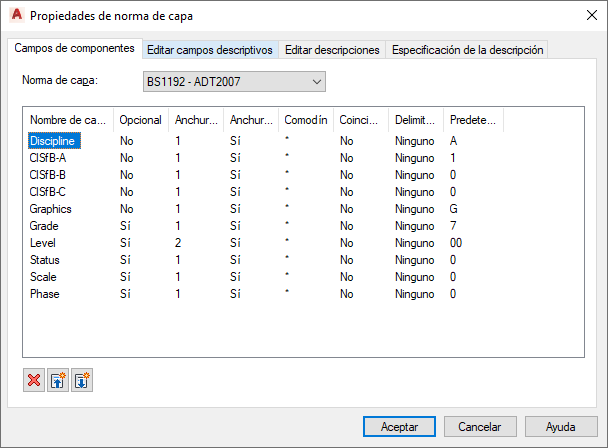The height and width of the screenshot is (448, 608).
Task: Switch to Editar campos descriptivos tab
Action: (x=209, y=49)
